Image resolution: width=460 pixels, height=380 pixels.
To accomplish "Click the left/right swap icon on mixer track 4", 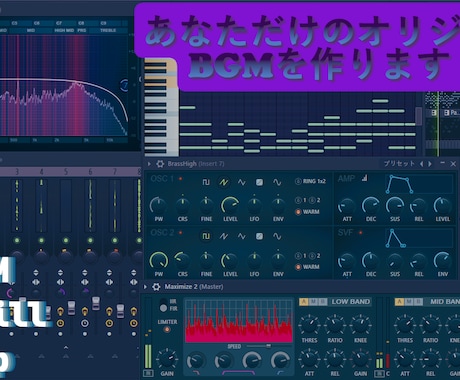I will click(36, 282).
